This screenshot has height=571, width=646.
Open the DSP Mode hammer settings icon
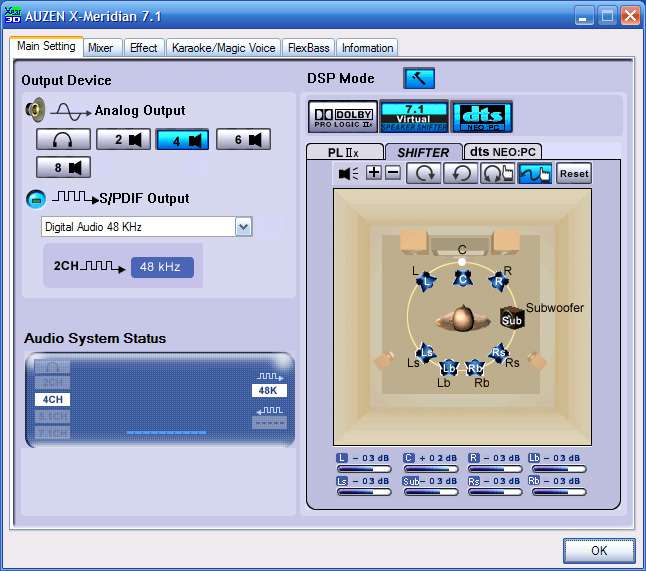click(419, 78)
